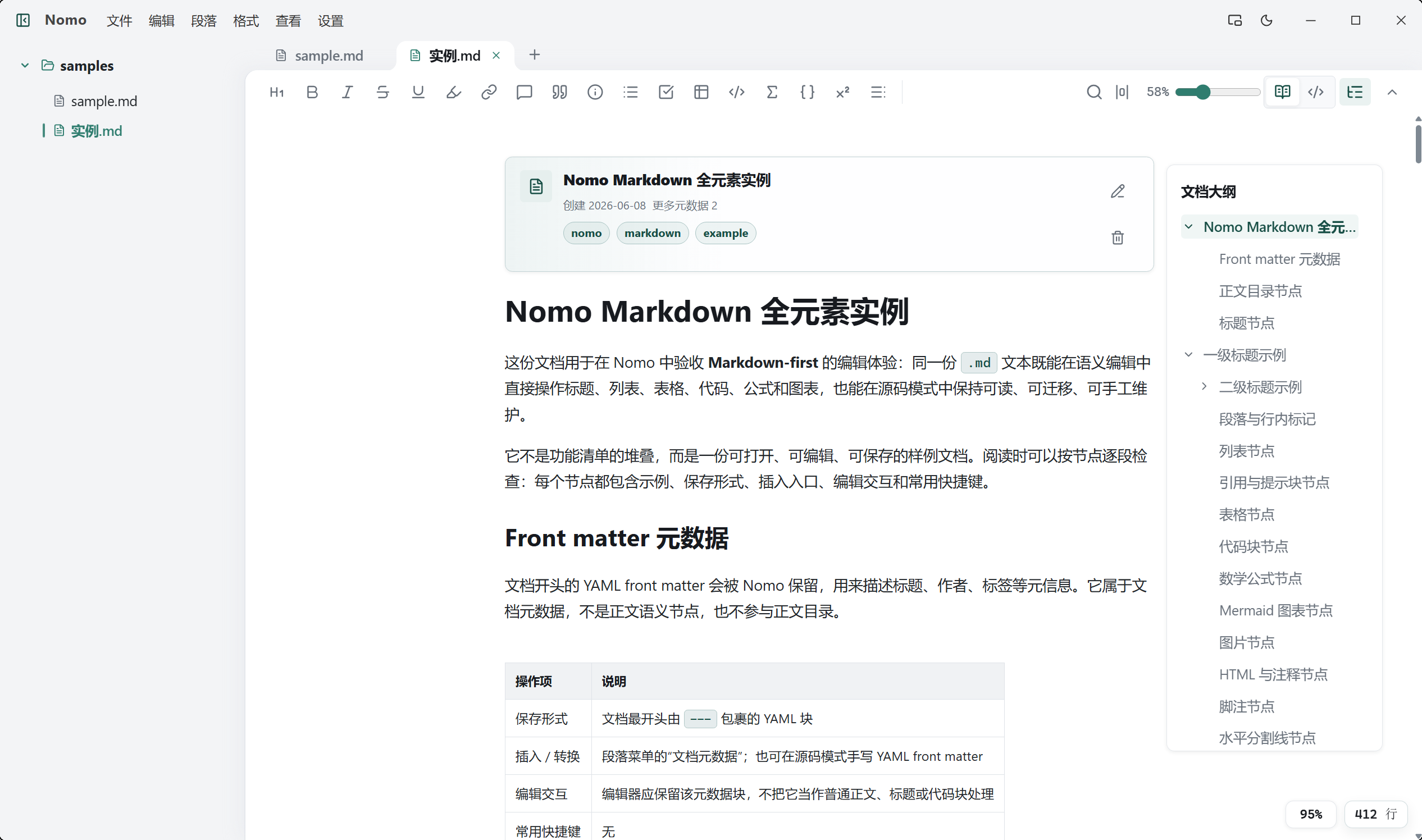Open the alignment options icon

878,92
